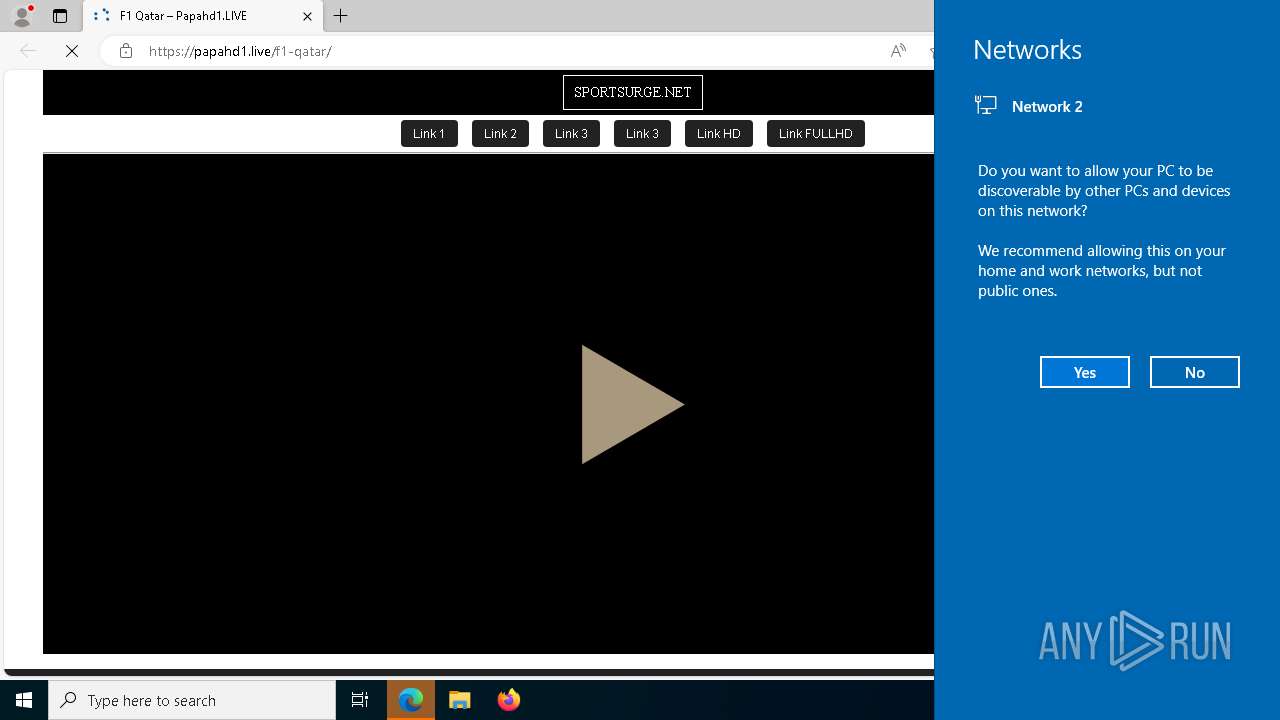Close the F1 Qatar browser tab

point(307,16)
